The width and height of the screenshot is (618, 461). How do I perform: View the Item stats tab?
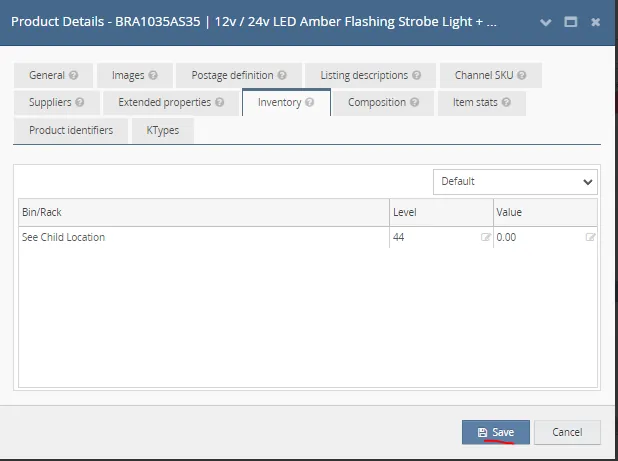click(482, 102)
